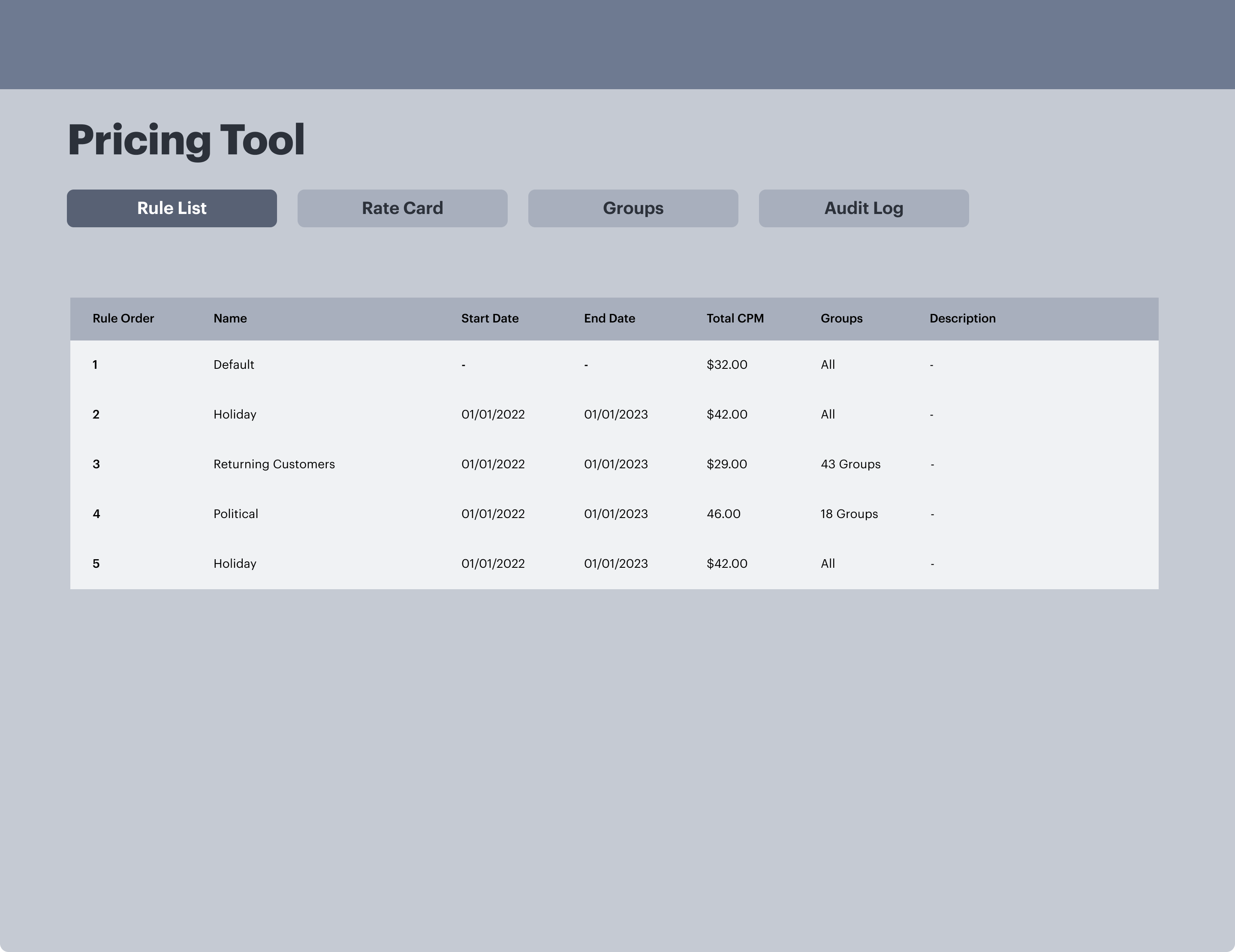Open 43 Groups for Returning Customers
Image resolution: width=1235 pixels, height=952 pixels.
[850, 464]
